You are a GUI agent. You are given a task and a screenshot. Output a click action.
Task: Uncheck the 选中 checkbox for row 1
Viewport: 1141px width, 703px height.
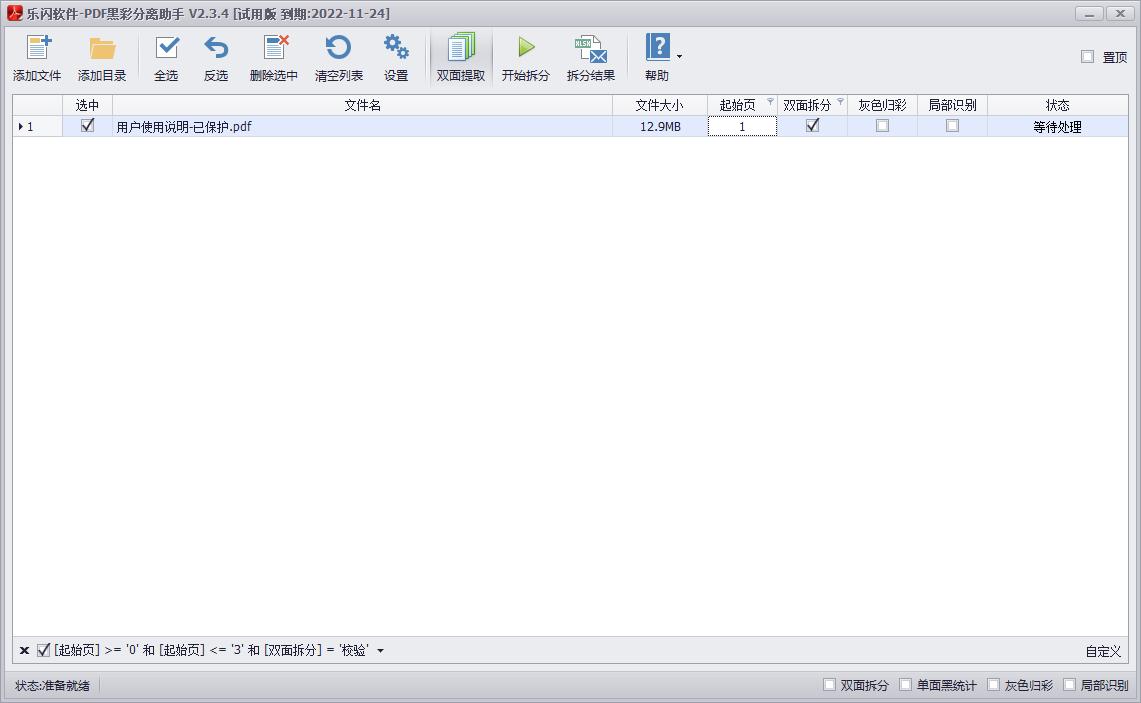pyautogui.click(x=87, y=126)
